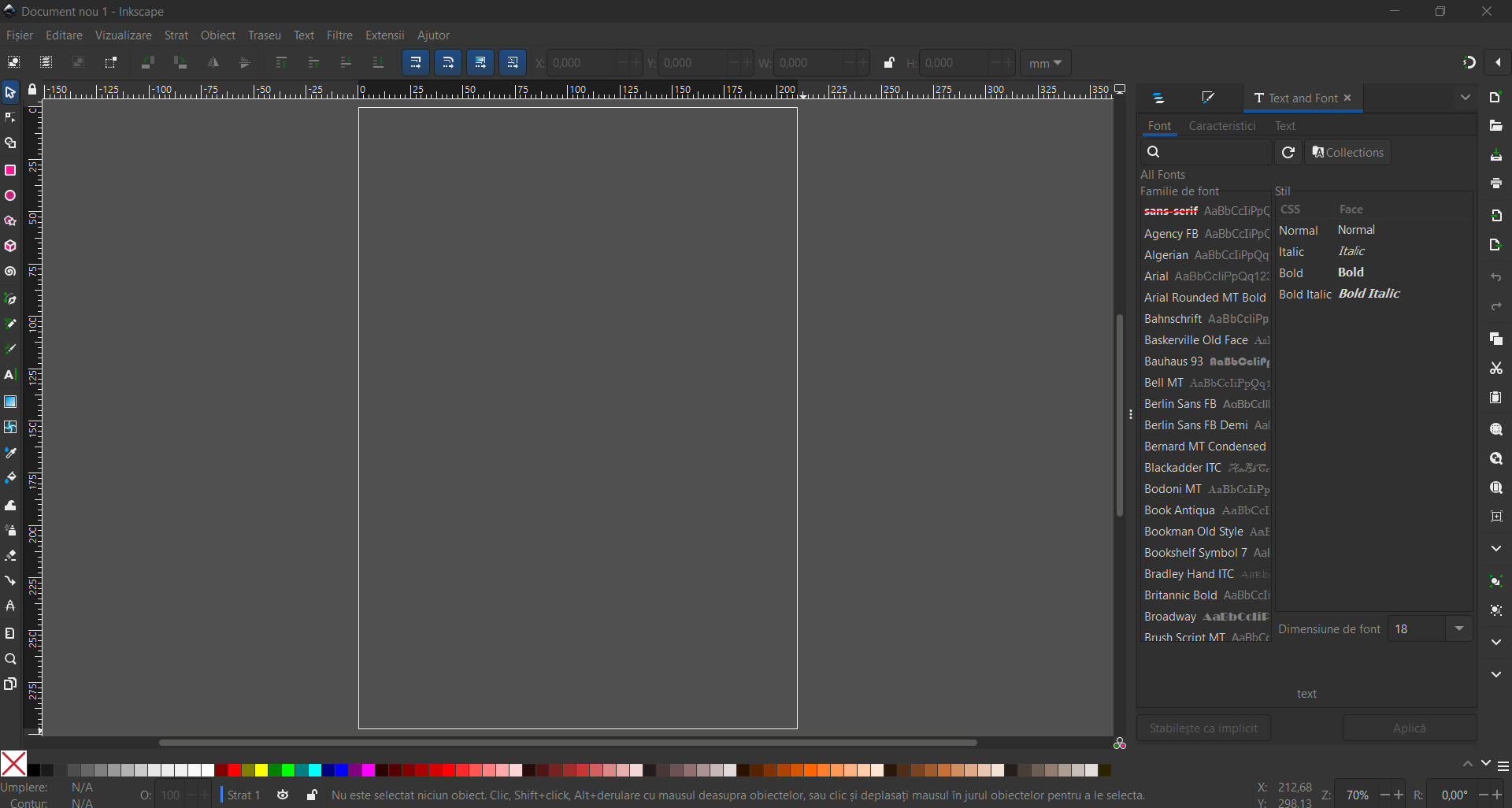Select the 3D Box tool
The image size is (1512, 808).
[x=10, y=246]
